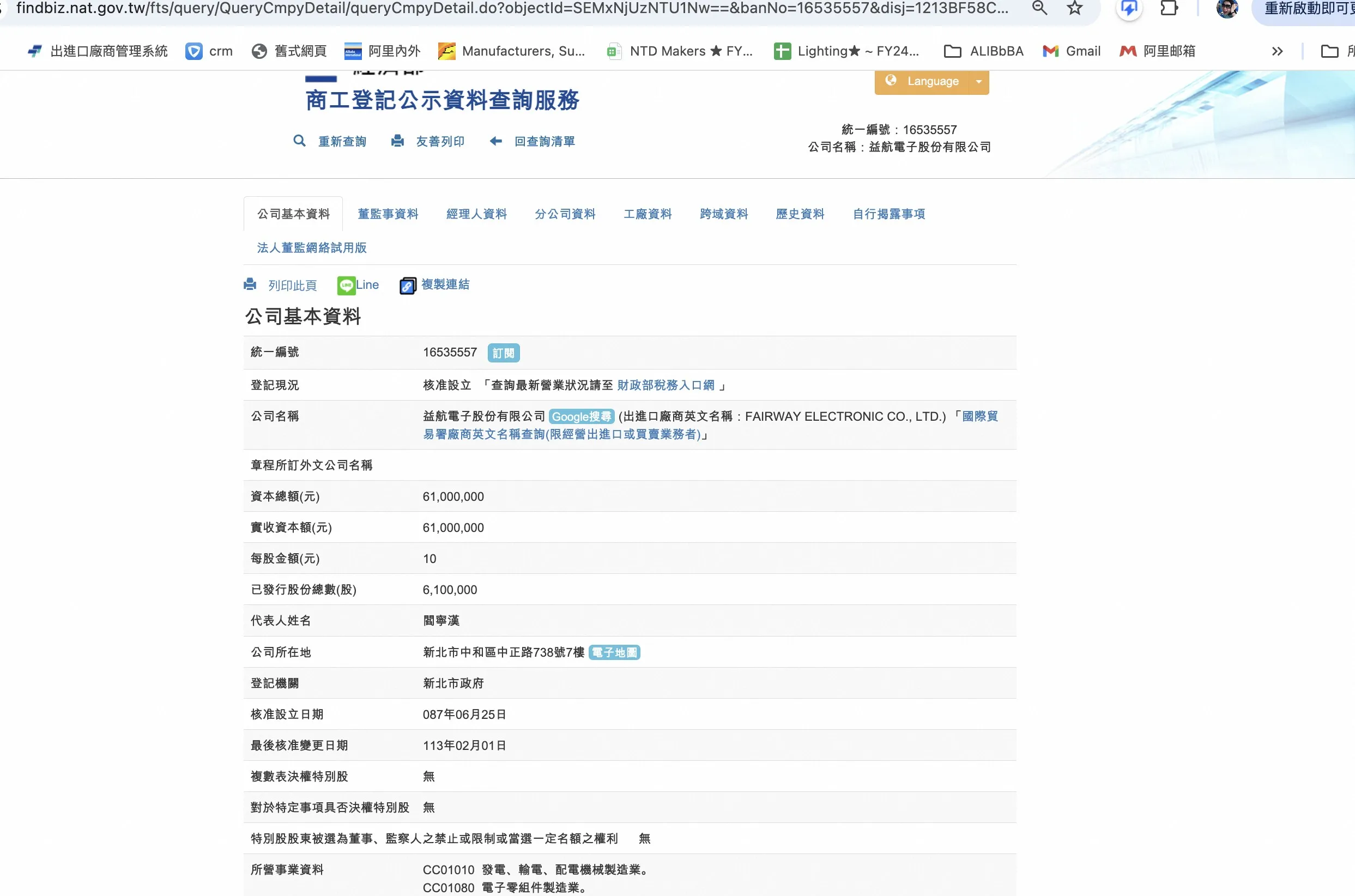Click the bookmark star icon in address bar
The width and height of the screenshot is (1355, 896).
(x=1075, y=8)
